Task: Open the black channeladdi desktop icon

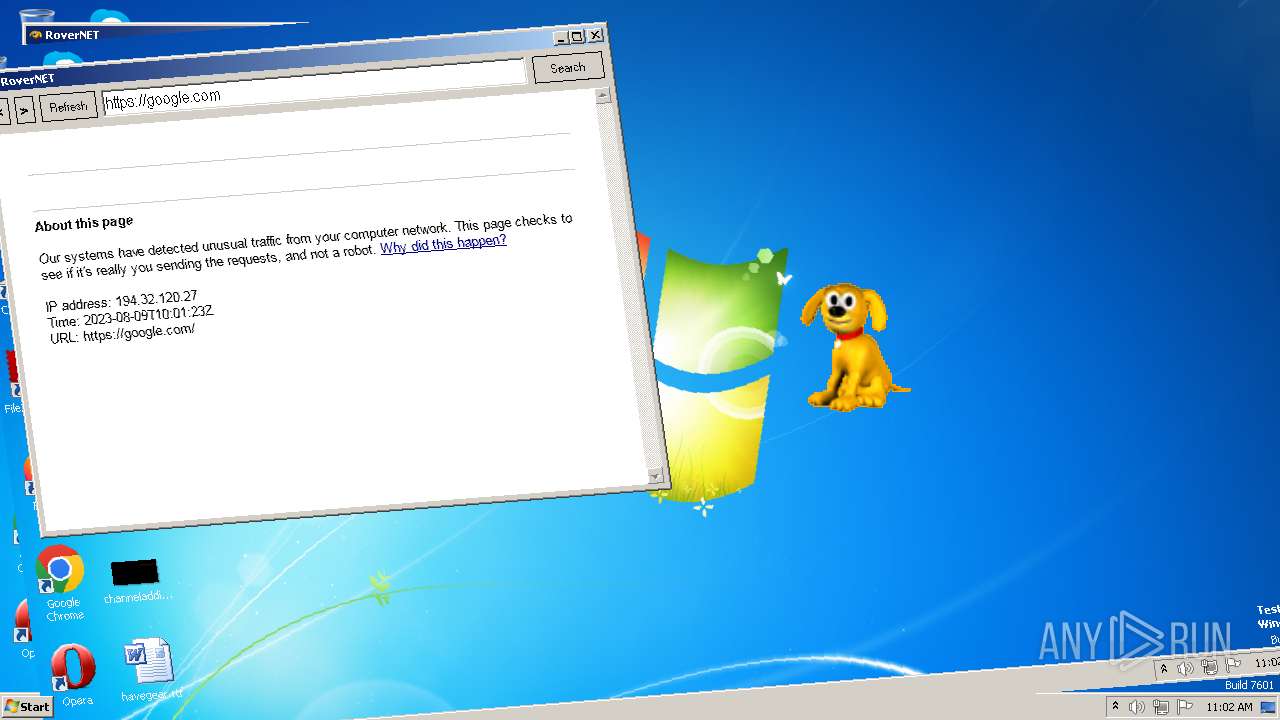Action: 136,581
